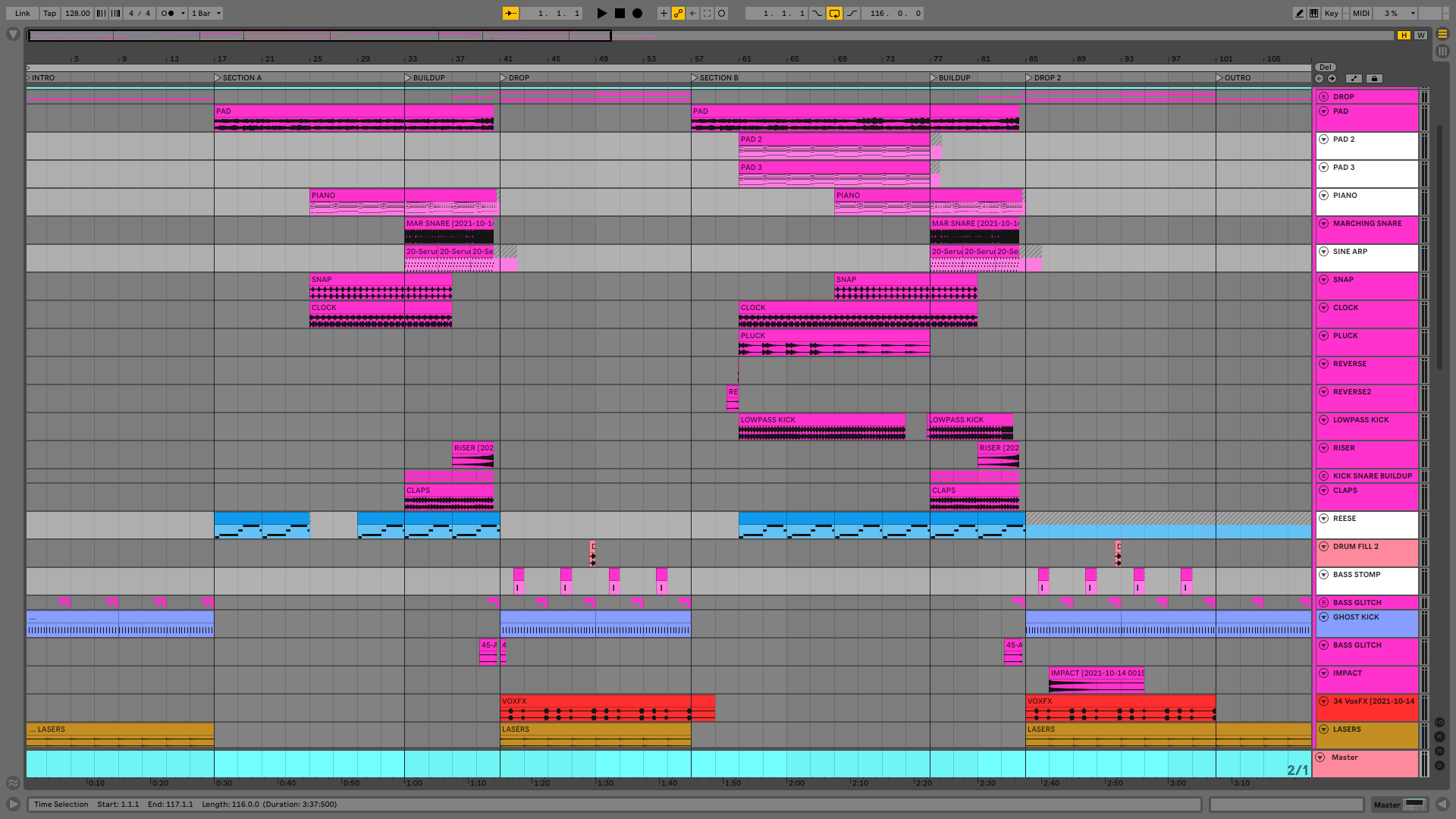The height and width of the screenshot is (819, 1456).
Task: Open the 1 Bar quantization dropdown
Action: pyautogui.click(x=206, y=13)
